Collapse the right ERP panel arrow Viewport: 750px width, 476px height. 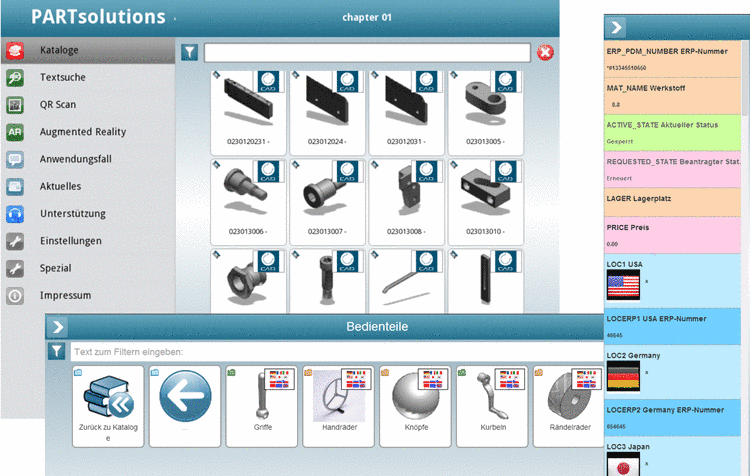click(616, 27)
